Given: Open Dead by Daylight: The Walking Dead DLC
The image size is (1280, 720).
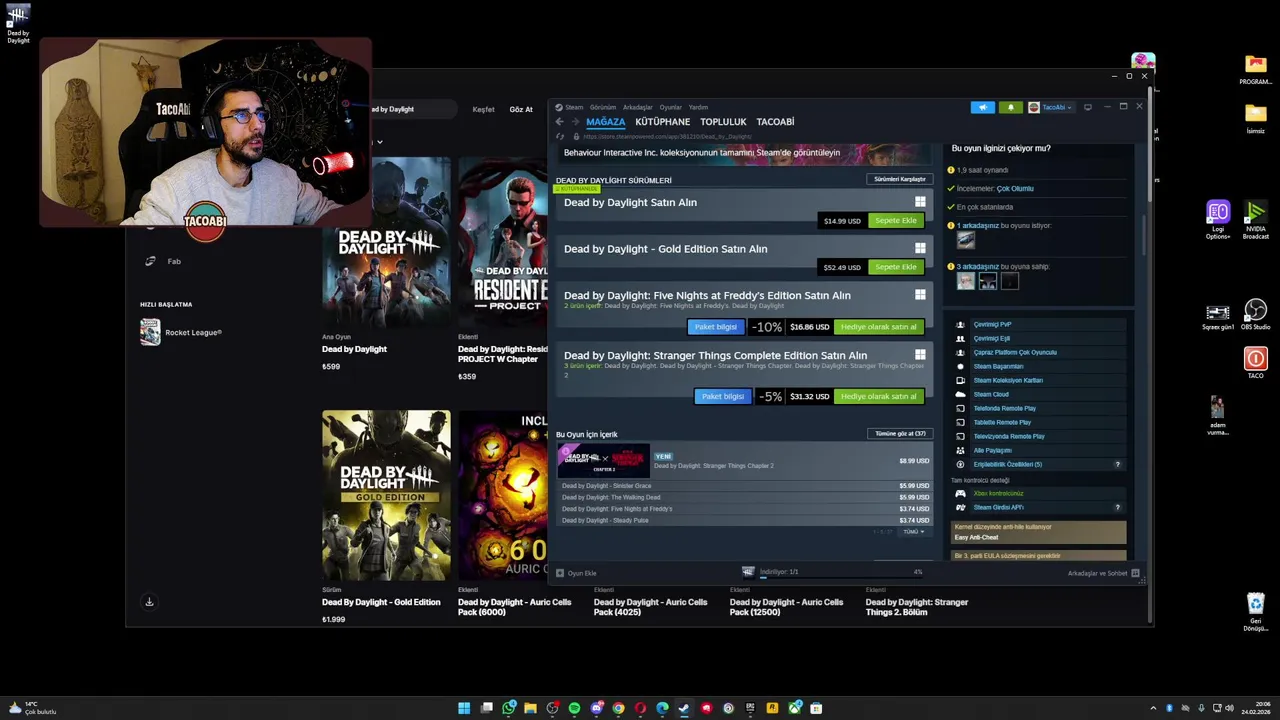Looking at the screenshot, I should point(745,497).
